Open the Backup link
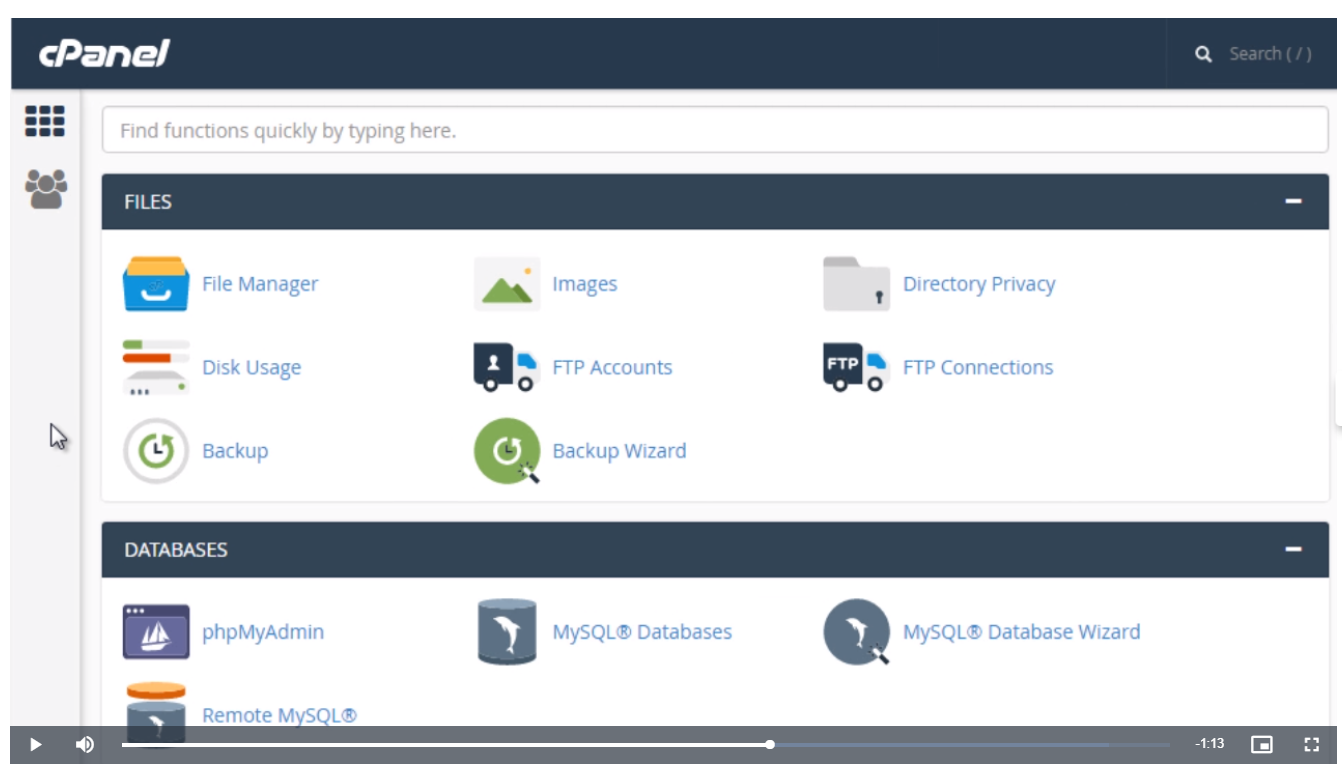1342x765 pixels. (x=235, y=451)
